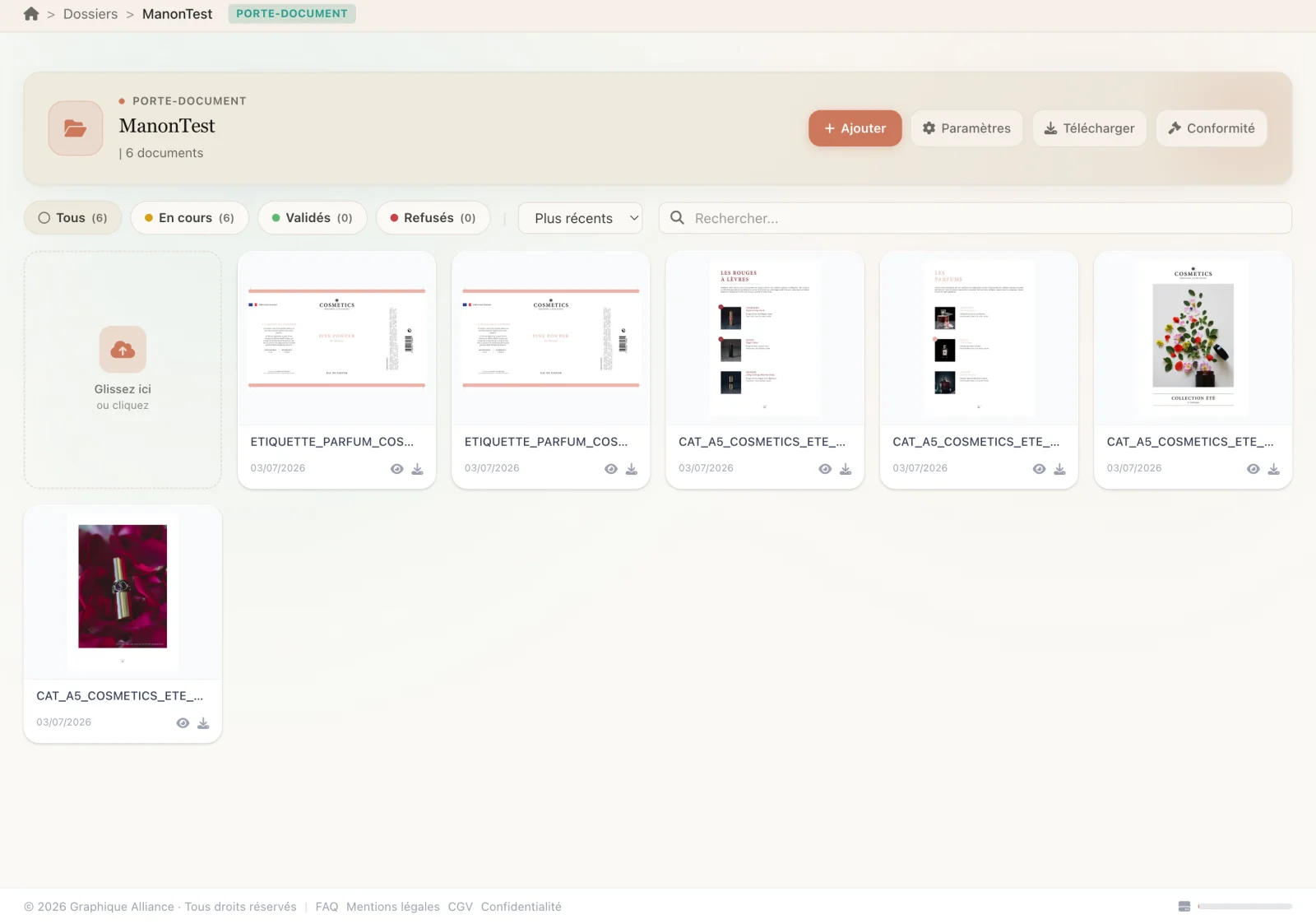Select the Validés filter
Screen dimensions: 1316x924
pyautogui.click(x=313, y=218)
